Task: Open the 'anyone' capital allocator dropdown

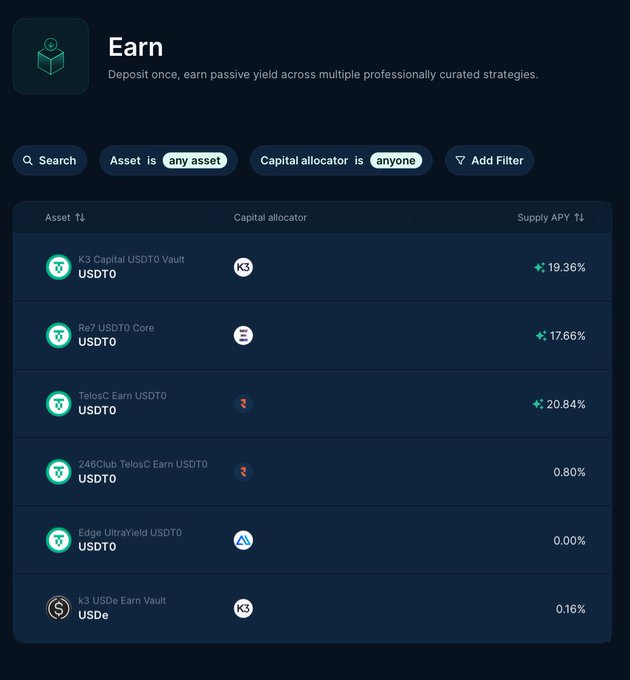Action: coord(396,160)
